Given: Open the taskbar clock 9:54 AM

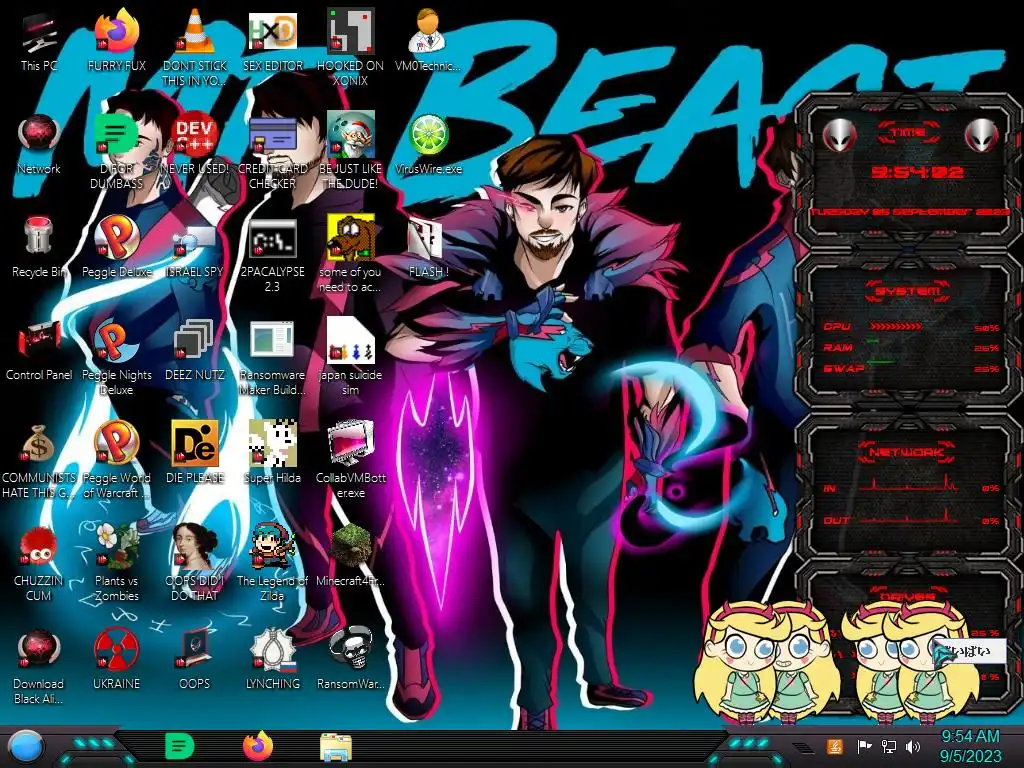Looking at the screenshot, I should (x=970, y=746).
